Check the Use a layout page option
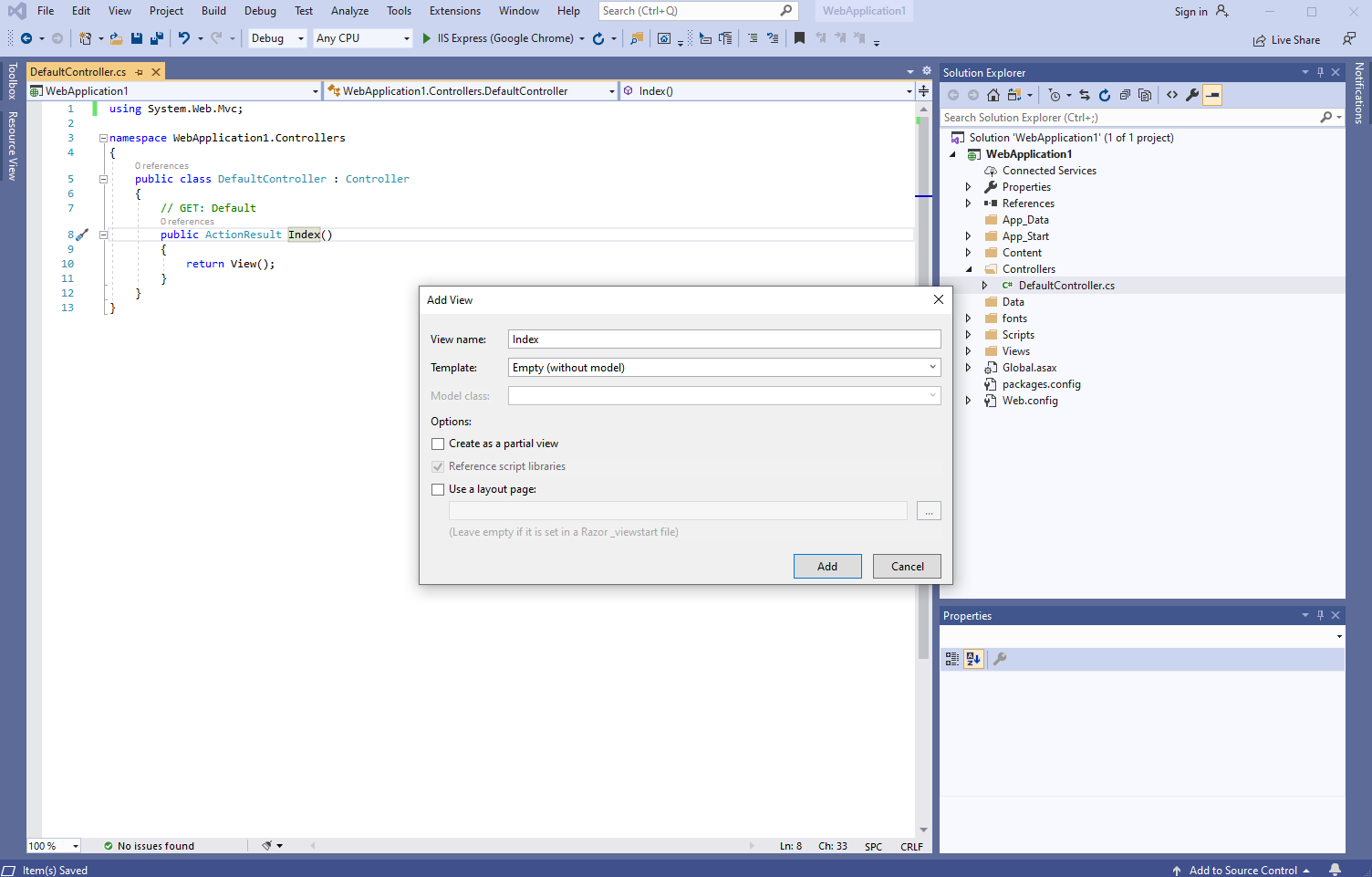The image size is (1372, 877). pyautogui.click(x=438, y=489)
